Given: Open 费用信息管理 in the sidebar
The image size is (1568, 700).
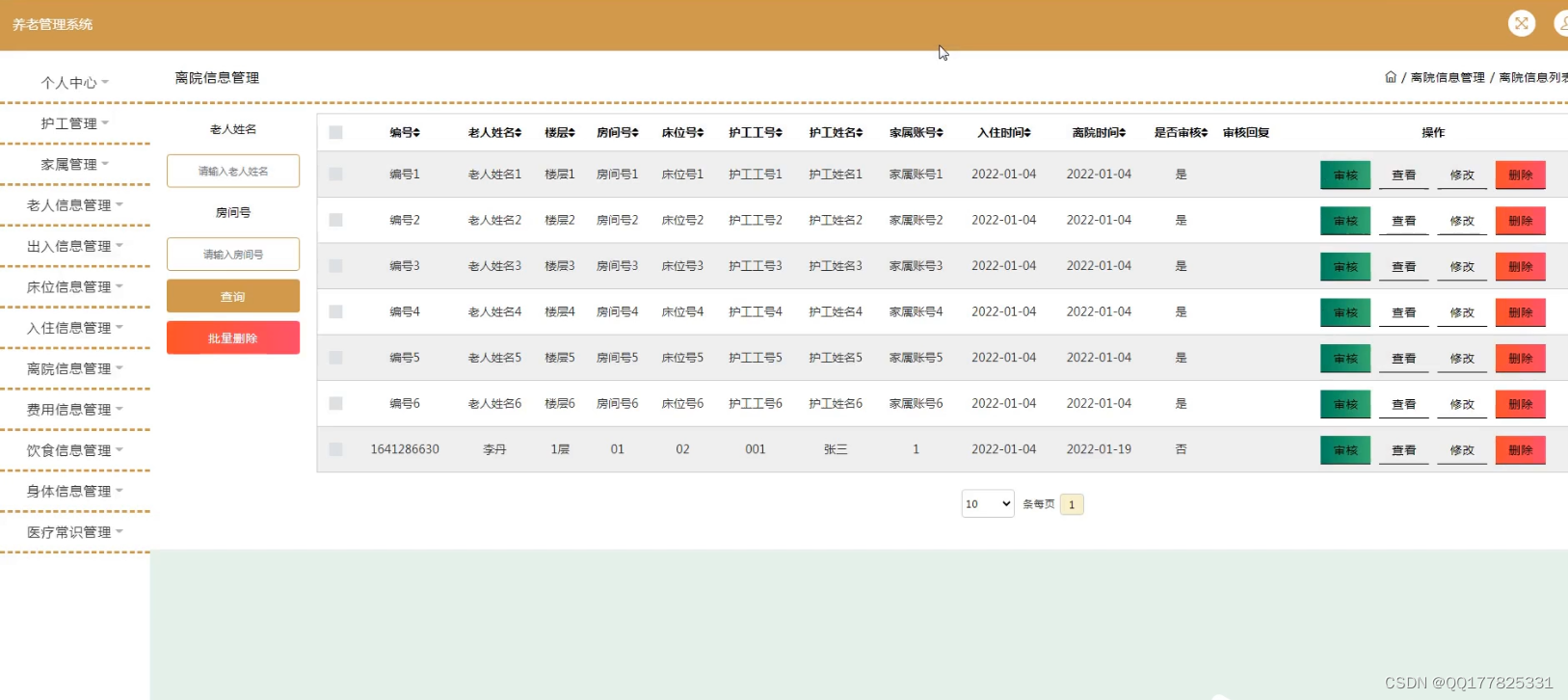Looking at the screenshot, I should tap(74, 410).
